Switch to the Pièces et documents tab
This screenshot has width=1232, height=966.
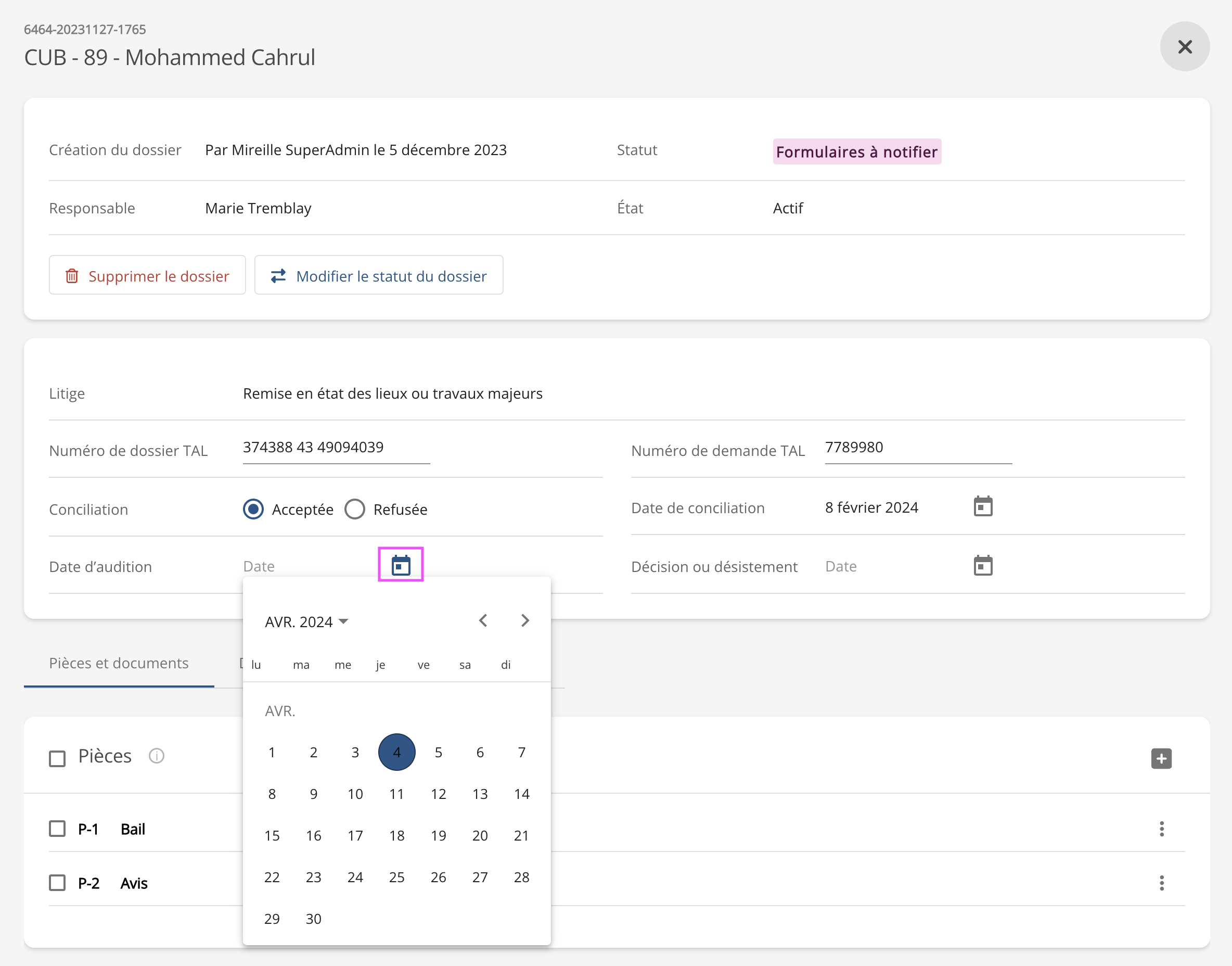pos(119,663)
